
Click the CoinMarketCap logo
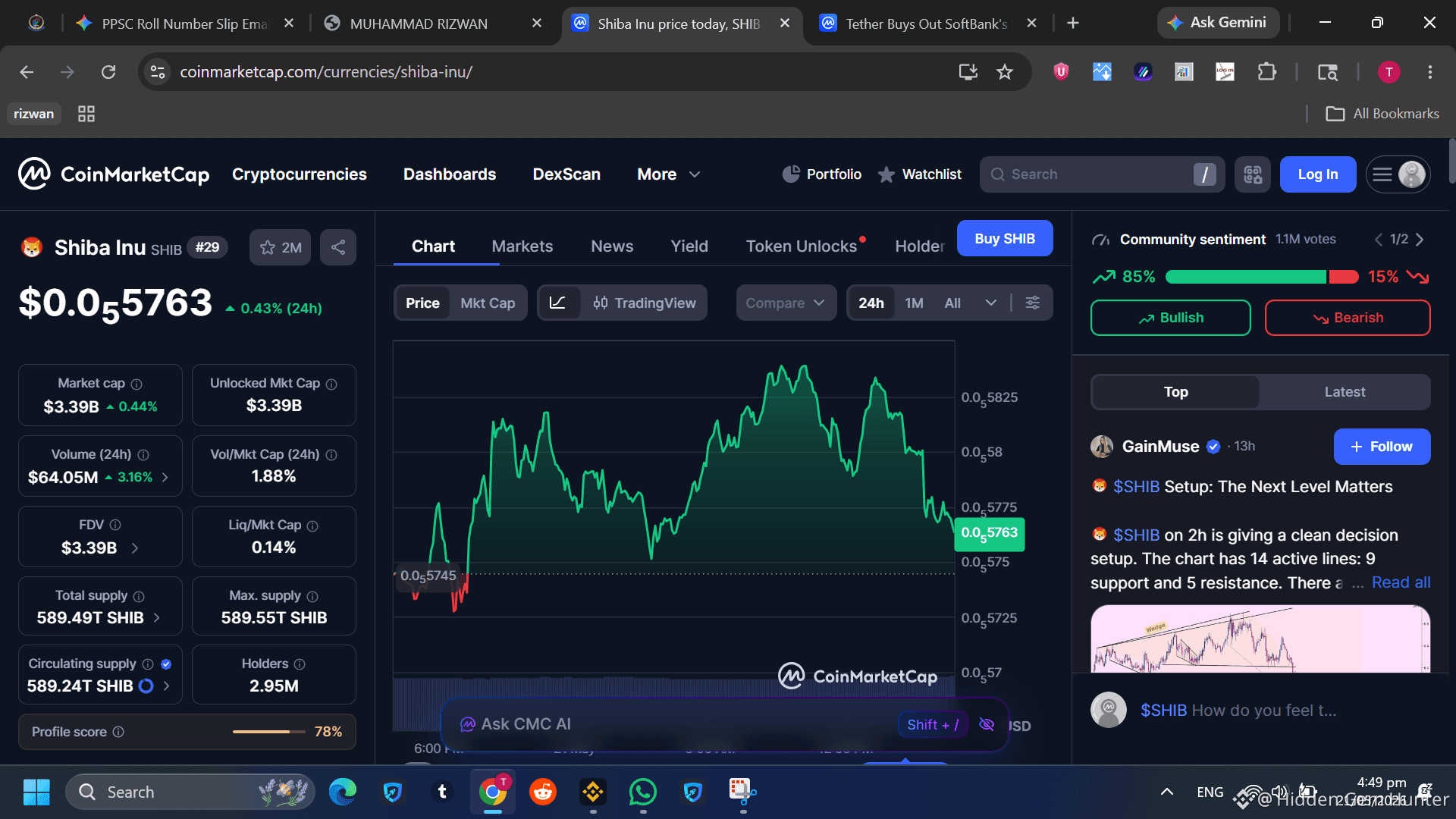(x=114, y=174)
